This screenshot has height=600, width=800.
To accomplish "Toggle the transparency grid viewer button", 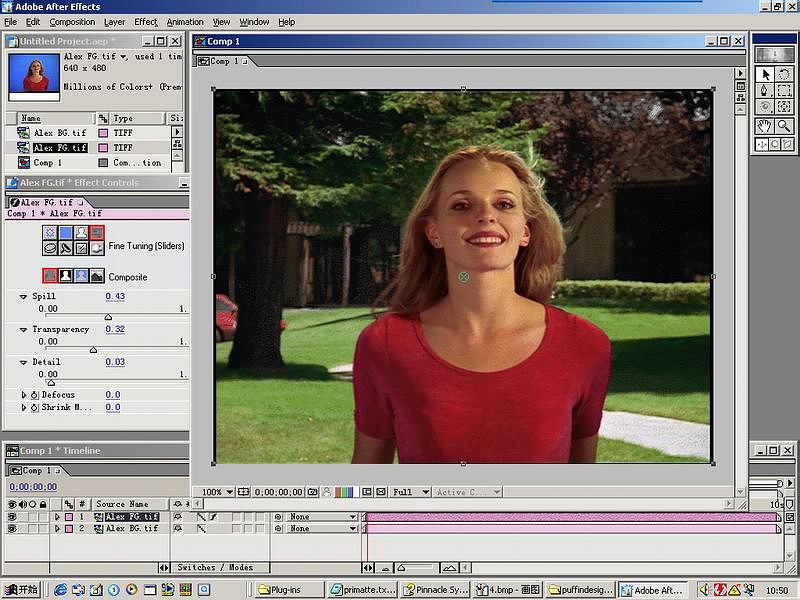I will click(x=381, y=492).
